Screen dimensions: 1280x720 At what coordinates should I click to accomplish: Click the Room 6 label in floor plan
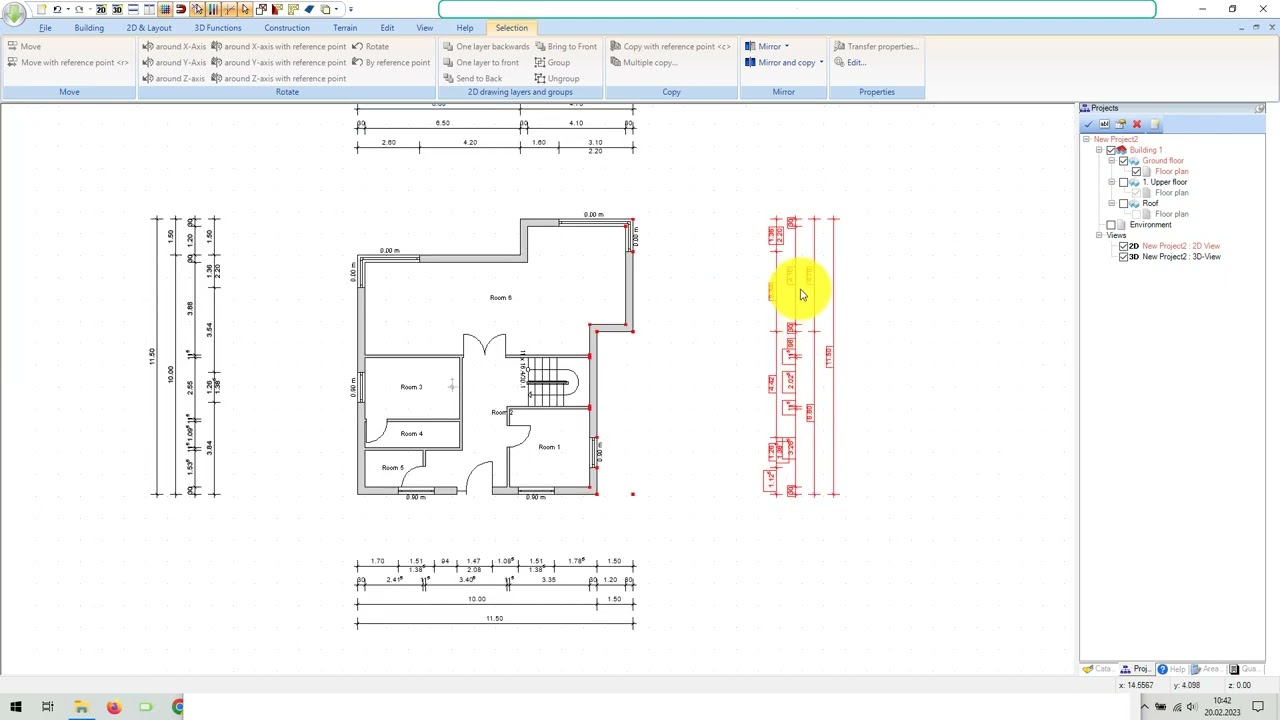(x=501, y=298)
